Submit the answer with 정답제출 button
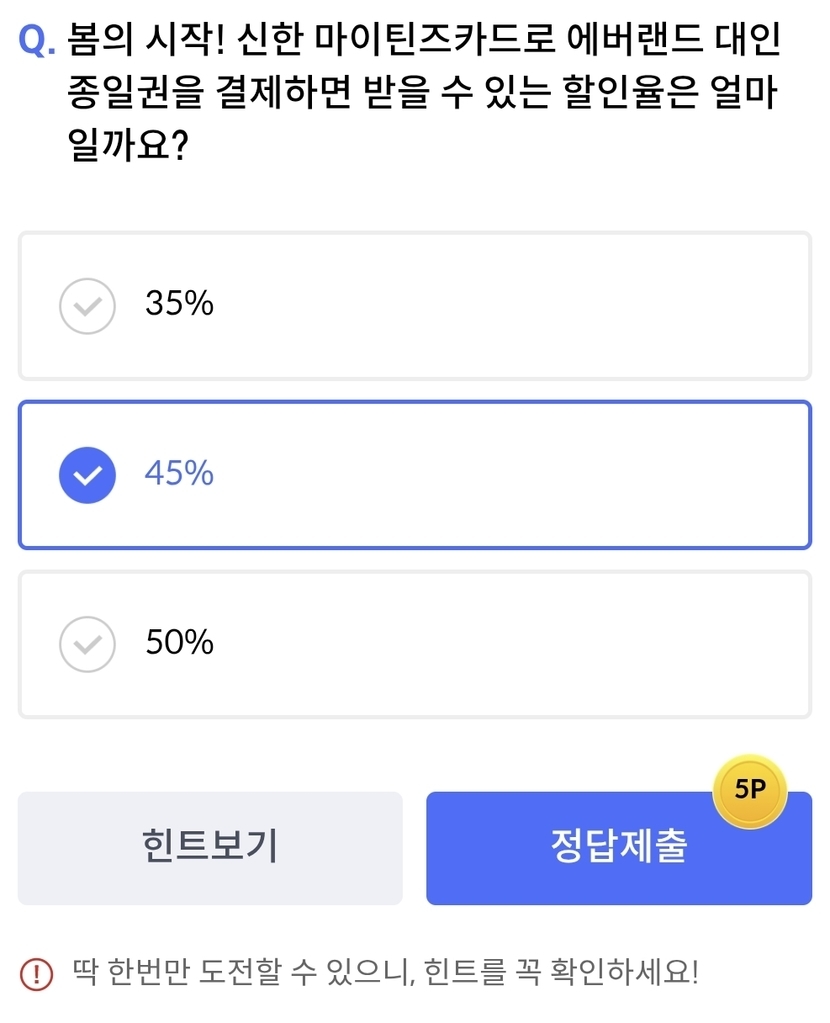The image size is (830, 1023). 619,848
